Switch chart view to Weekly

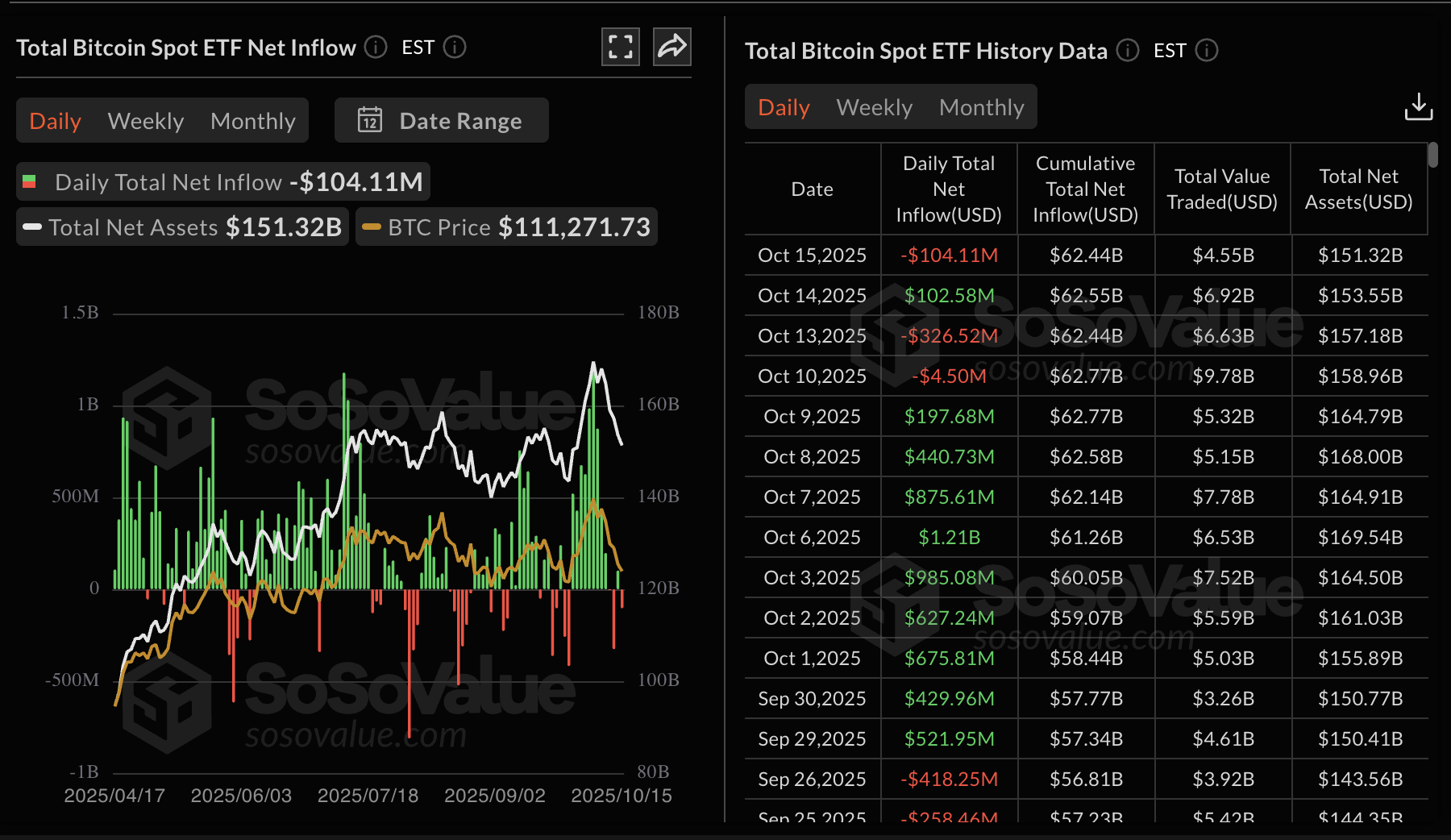point(145,120)
